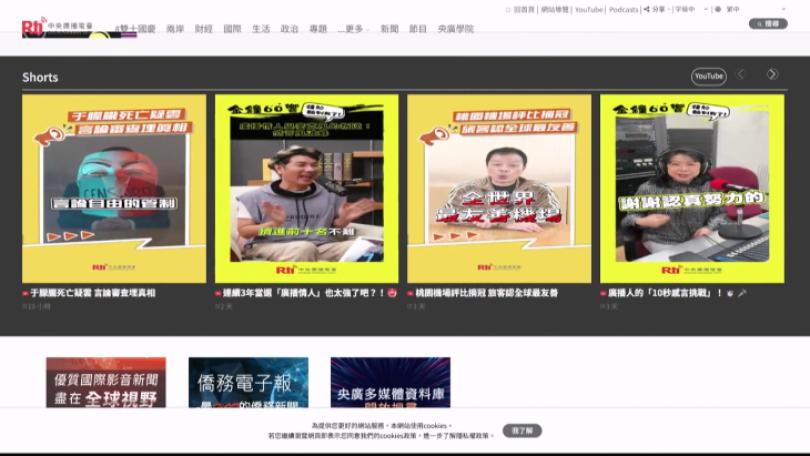Click the globe language icon
The width and height of the screenshot is (810, 456).
coord(717,9)
